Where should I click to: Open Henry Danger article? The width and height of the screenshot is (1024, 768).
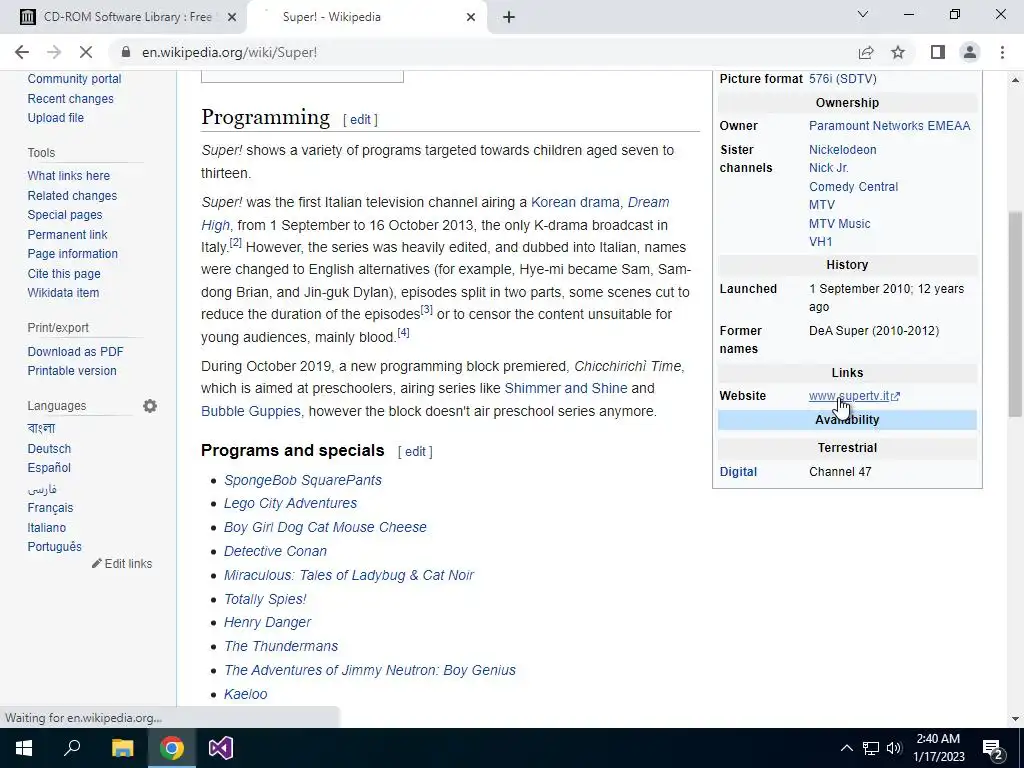pyautogui.click(x=267, y=622)
